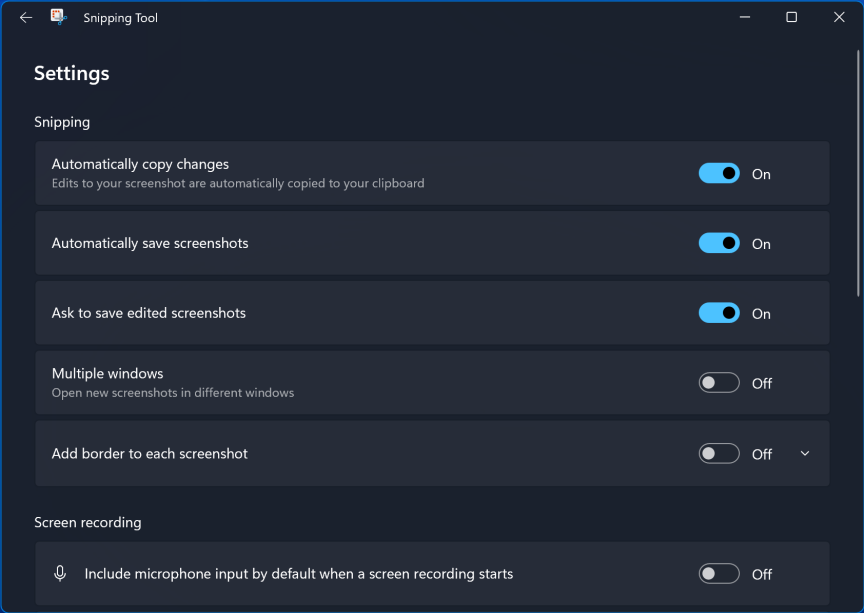Maximize the Snipping Tool window

(791, 17)
